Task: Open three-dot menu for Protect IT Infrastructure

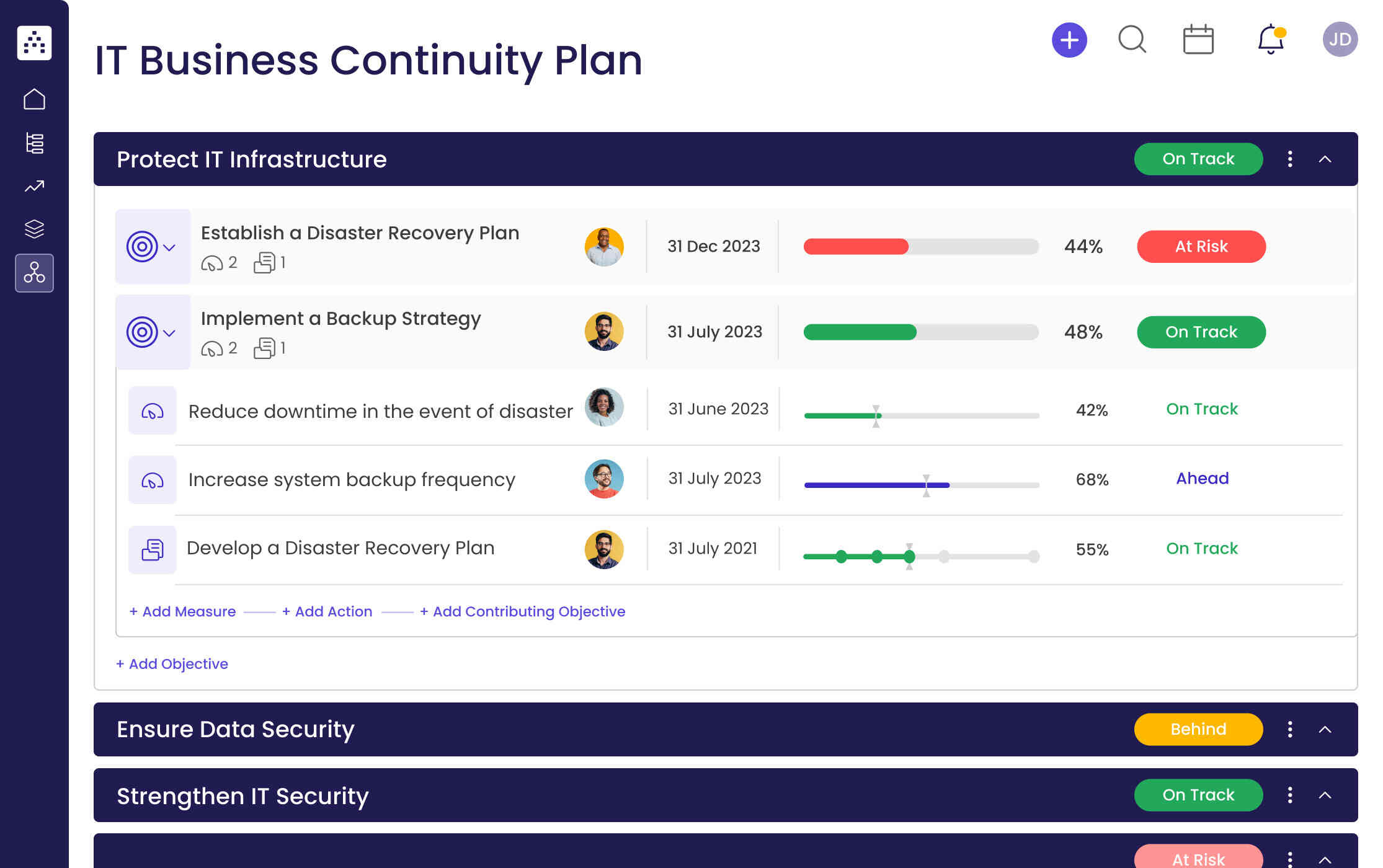Action: tap(1290, 158)
